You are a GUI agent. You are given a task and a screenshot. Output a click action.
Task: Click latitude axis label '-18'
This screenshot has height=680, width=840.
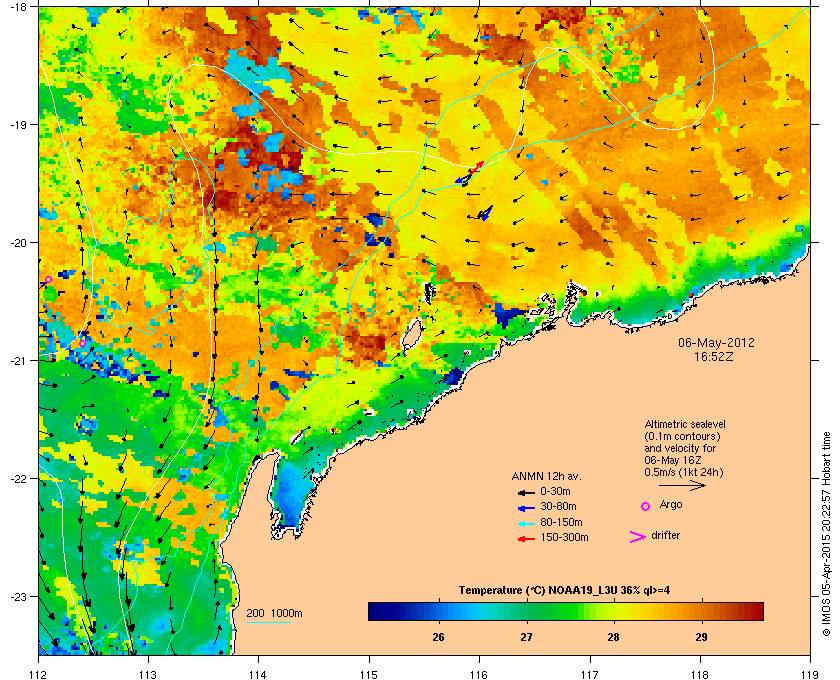[18, 6]
